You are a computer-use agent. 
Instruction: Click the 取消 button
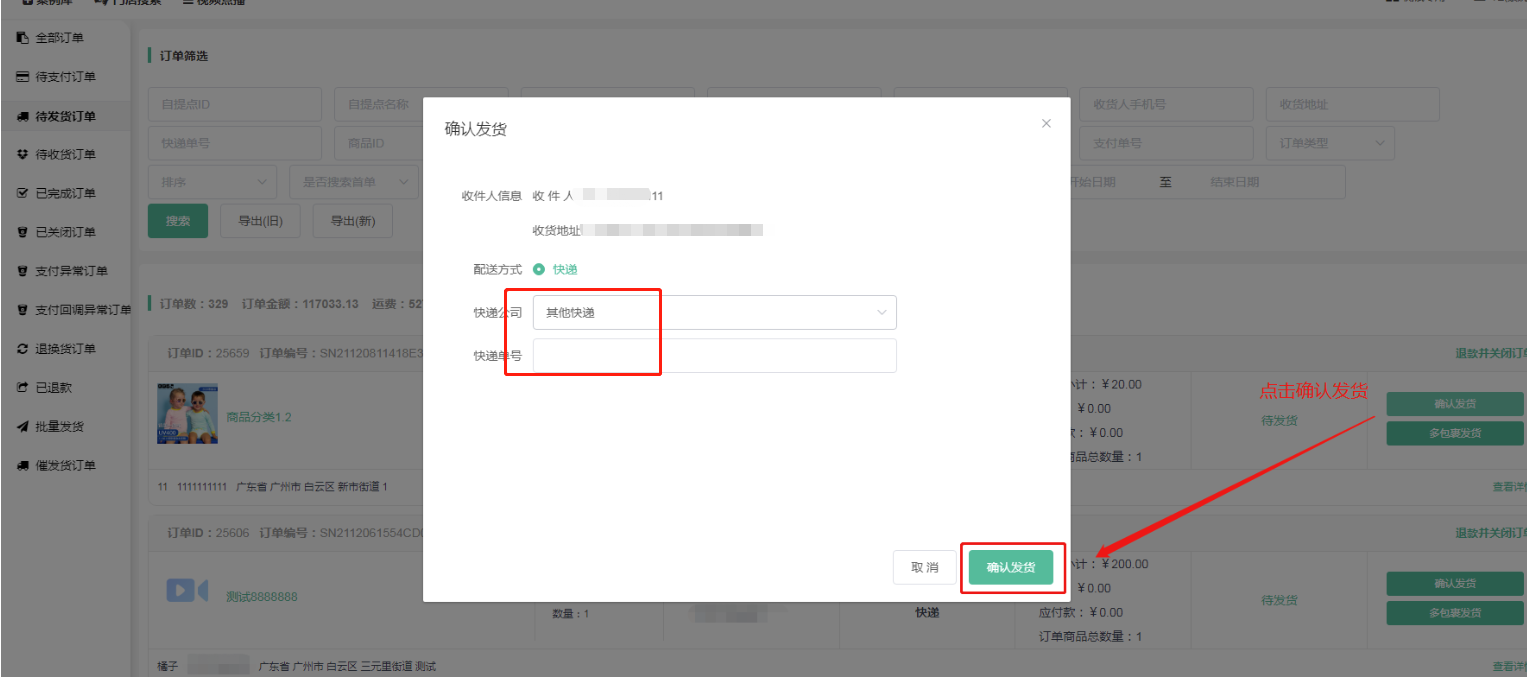click(924, 568)
